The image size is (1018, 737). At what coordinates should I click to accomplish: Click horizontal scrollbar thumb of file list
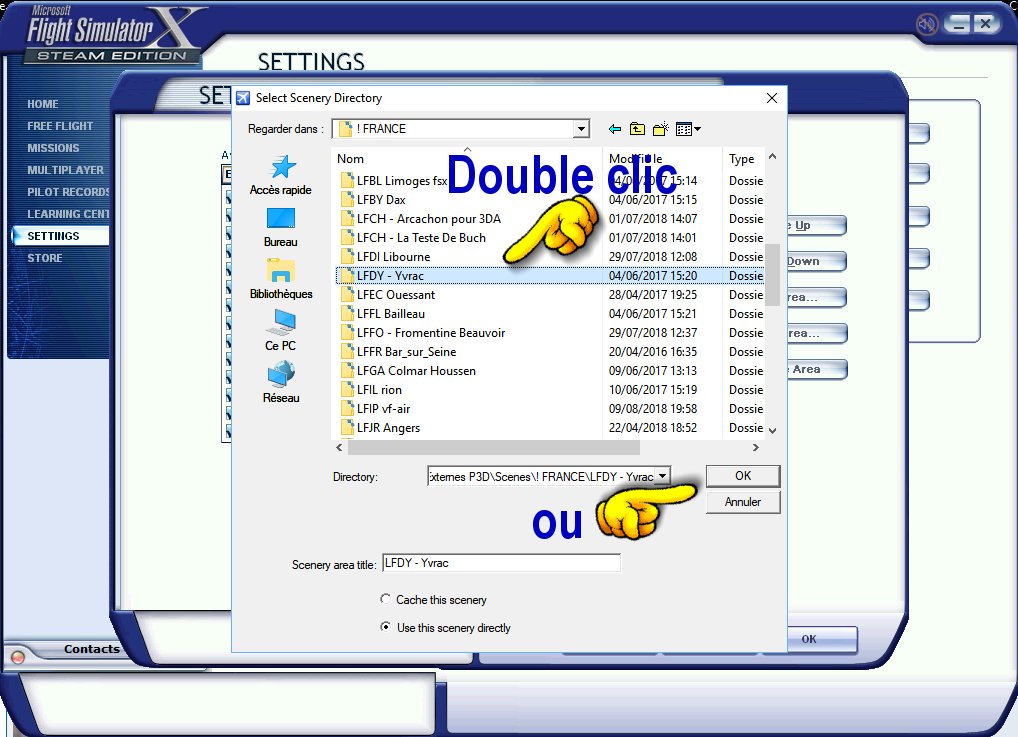point(493,447)
